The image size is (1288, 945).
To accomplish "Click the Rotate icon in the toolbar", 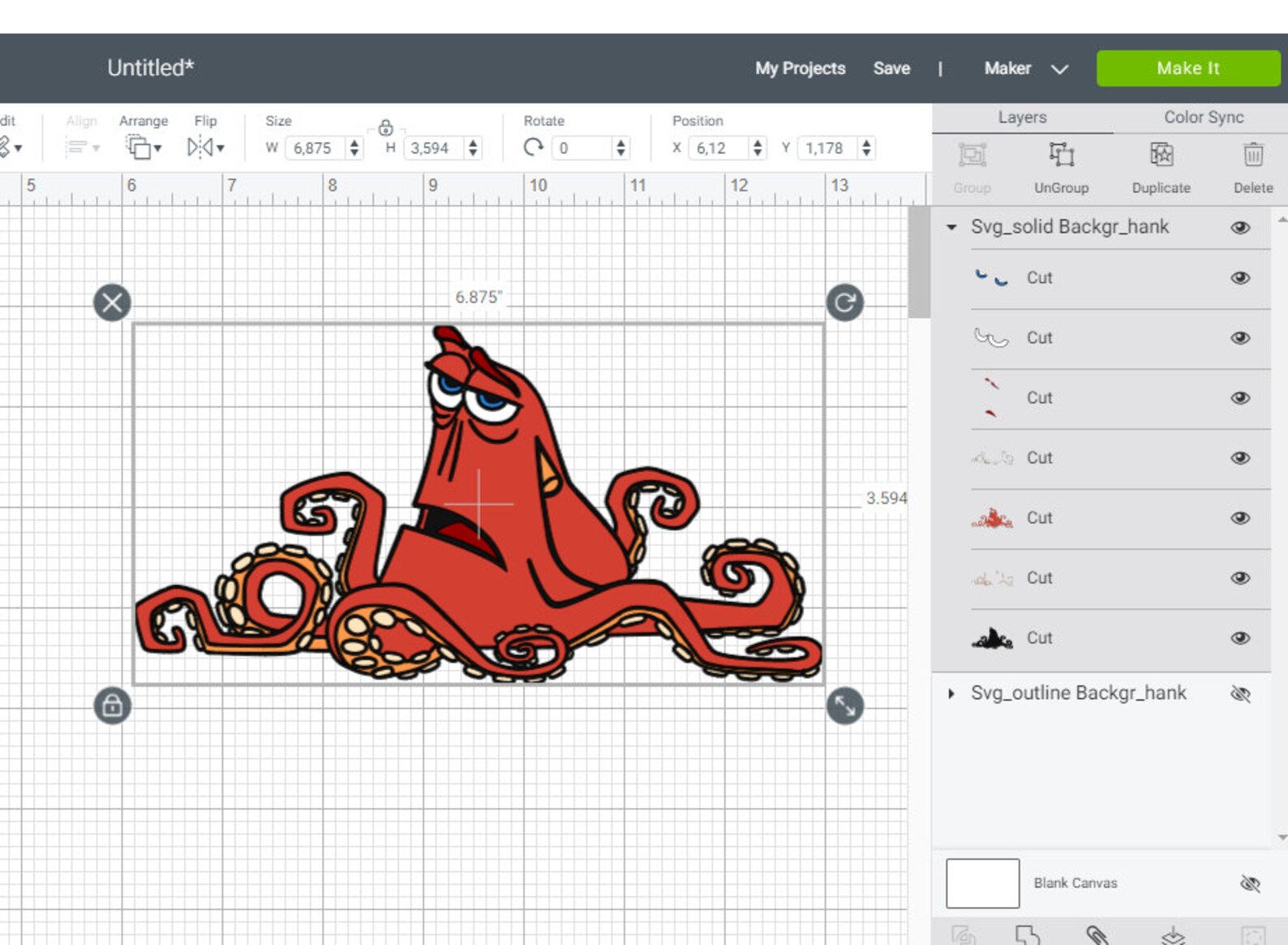I will click(x=533, y=147).
